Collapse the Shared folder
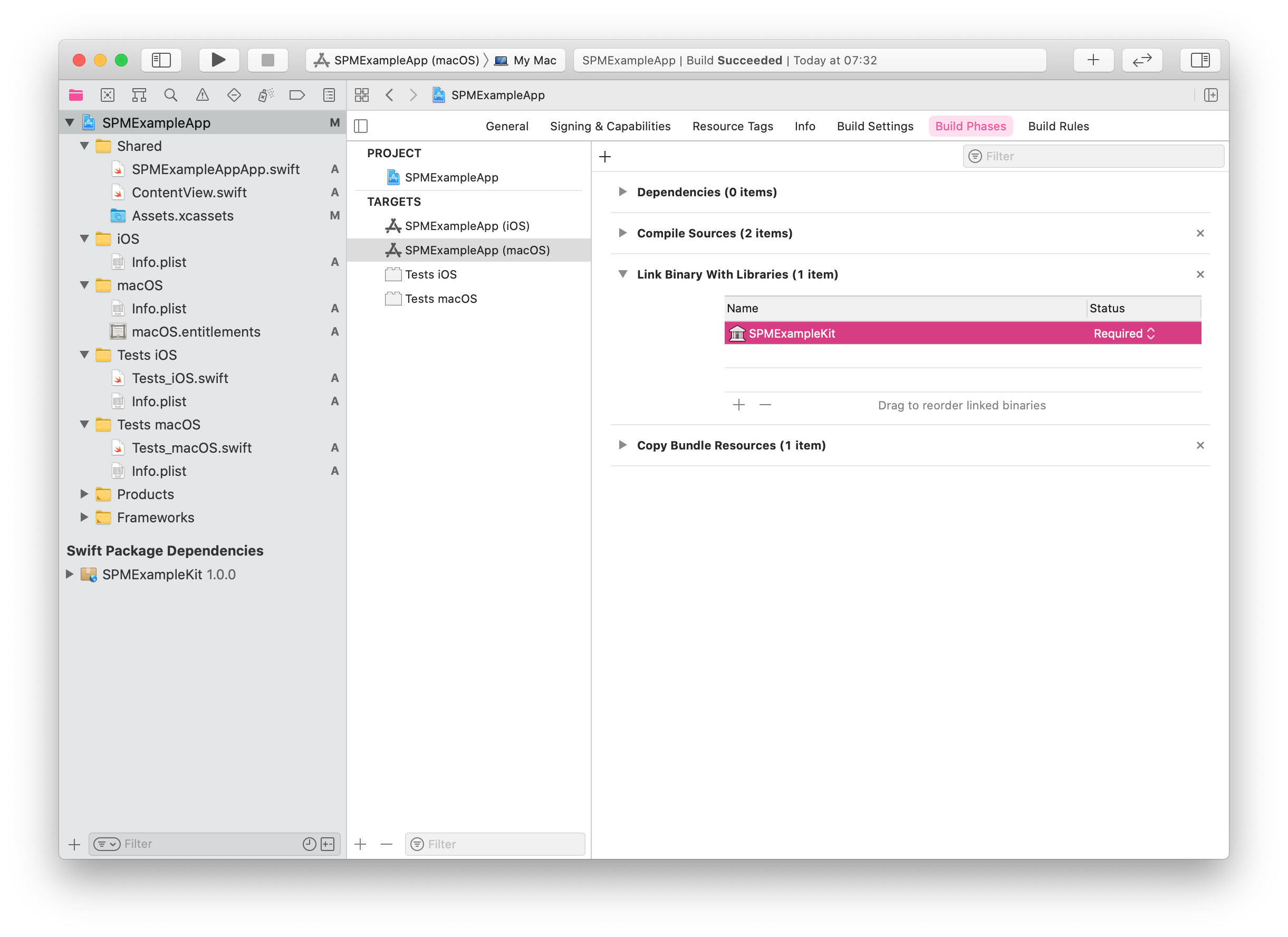This screenshot has width=1288, height=937. click(x=84, y=146)
